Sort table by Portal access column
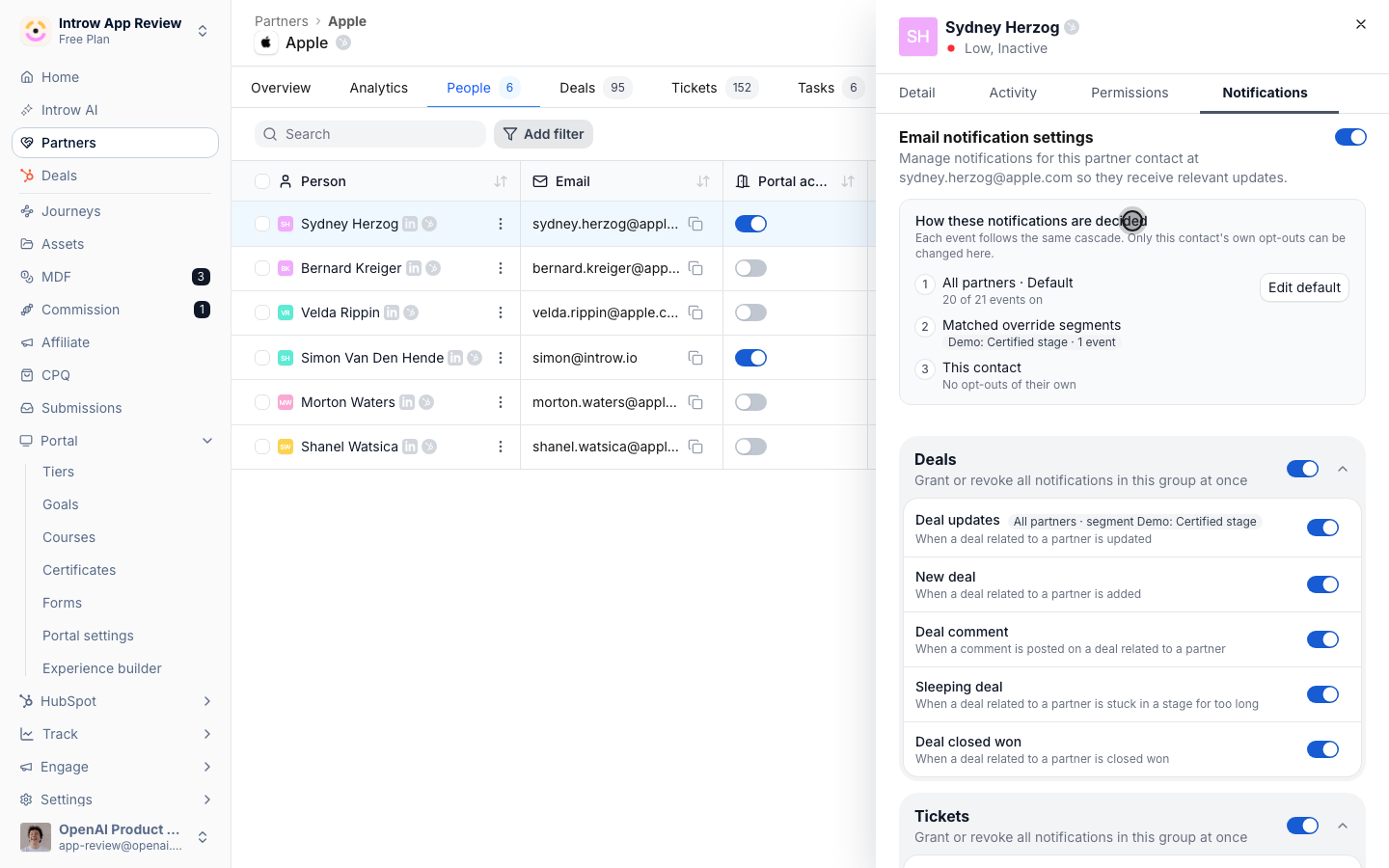Image resolution: width=1389 pixels, height=868 pixels. click(x=848, y=181)
